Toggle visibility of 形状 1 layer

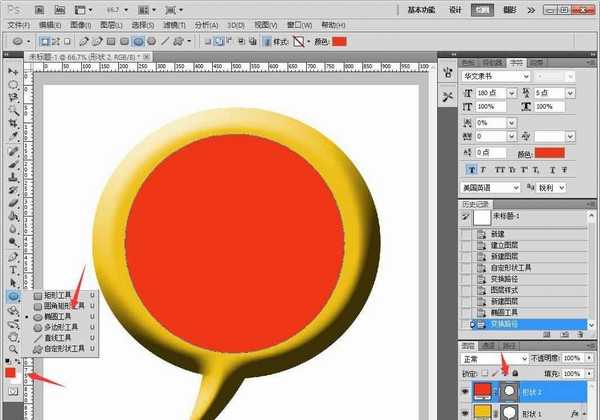[x=464, y=412]
